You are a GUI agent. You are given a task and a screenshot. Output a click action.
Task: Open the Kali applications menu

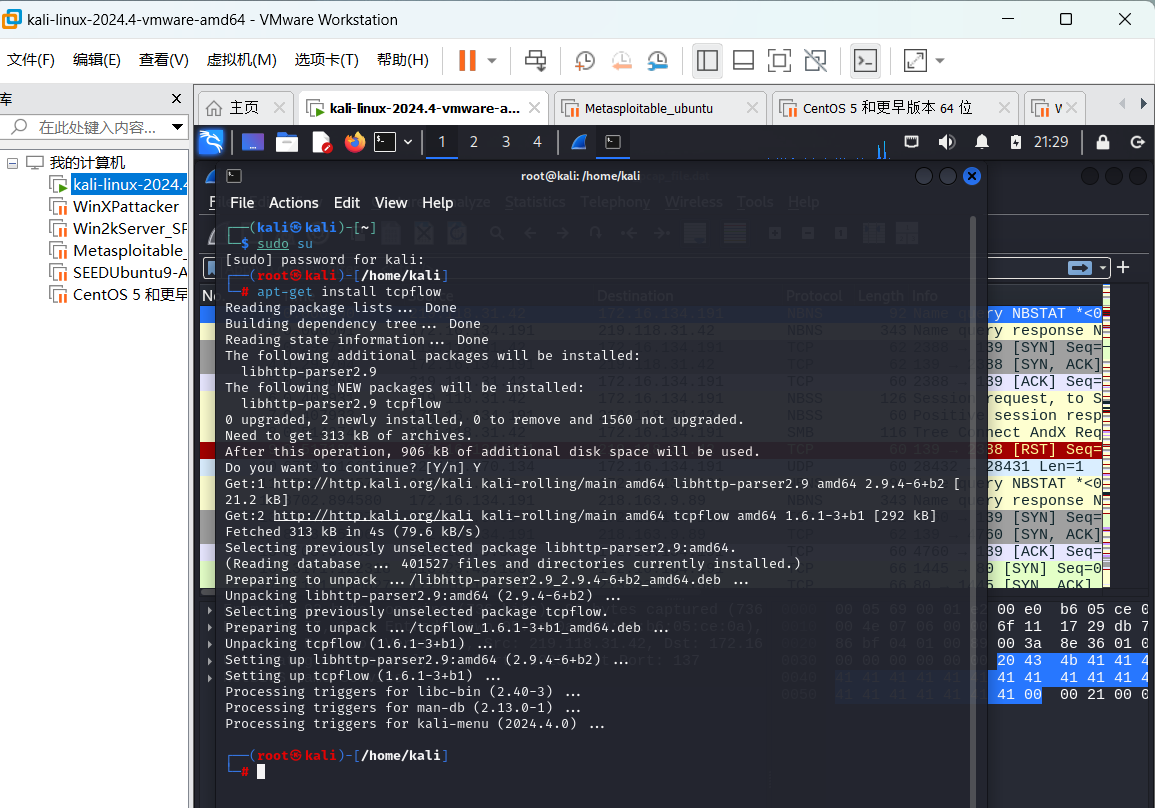(211, 142)
